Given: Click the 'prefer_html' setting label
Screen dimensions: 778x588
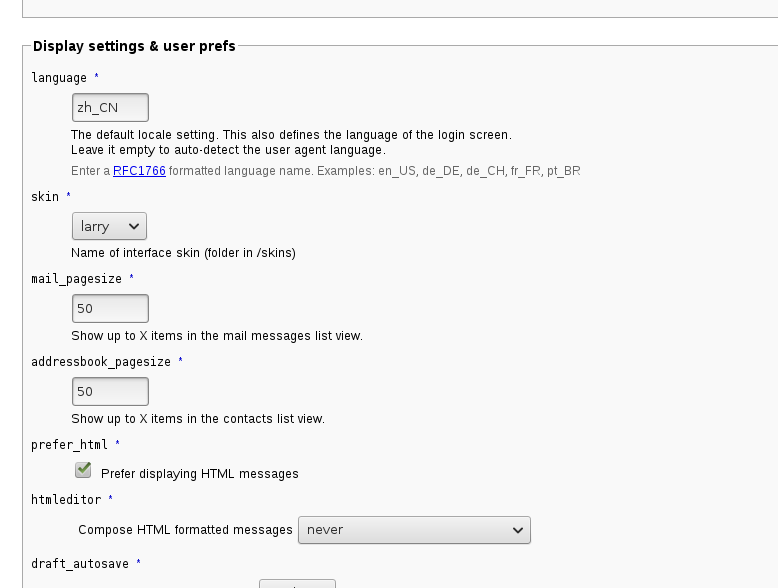Looking at the screenshot, I should (69, 444).
